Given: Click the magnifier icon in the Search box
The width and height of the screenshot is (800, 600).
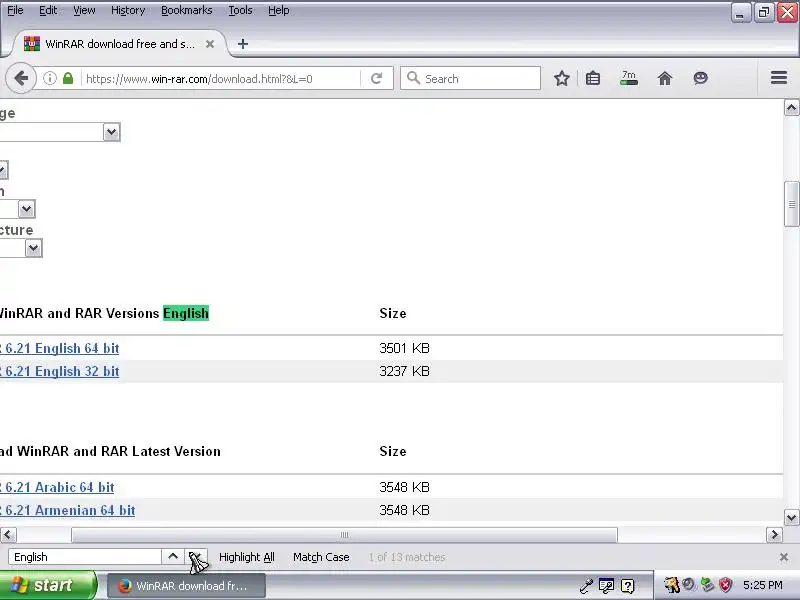Looking at the screenshot, I should pyautogui.click(x=413, y=78).
